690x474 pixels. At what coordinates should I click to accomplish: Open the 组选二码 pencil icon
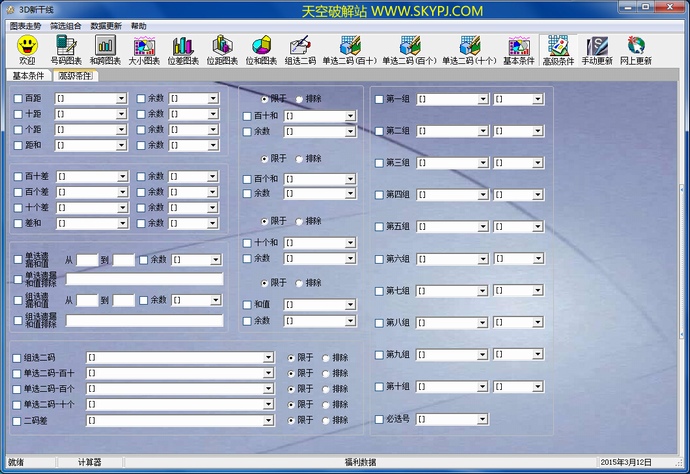300,45
